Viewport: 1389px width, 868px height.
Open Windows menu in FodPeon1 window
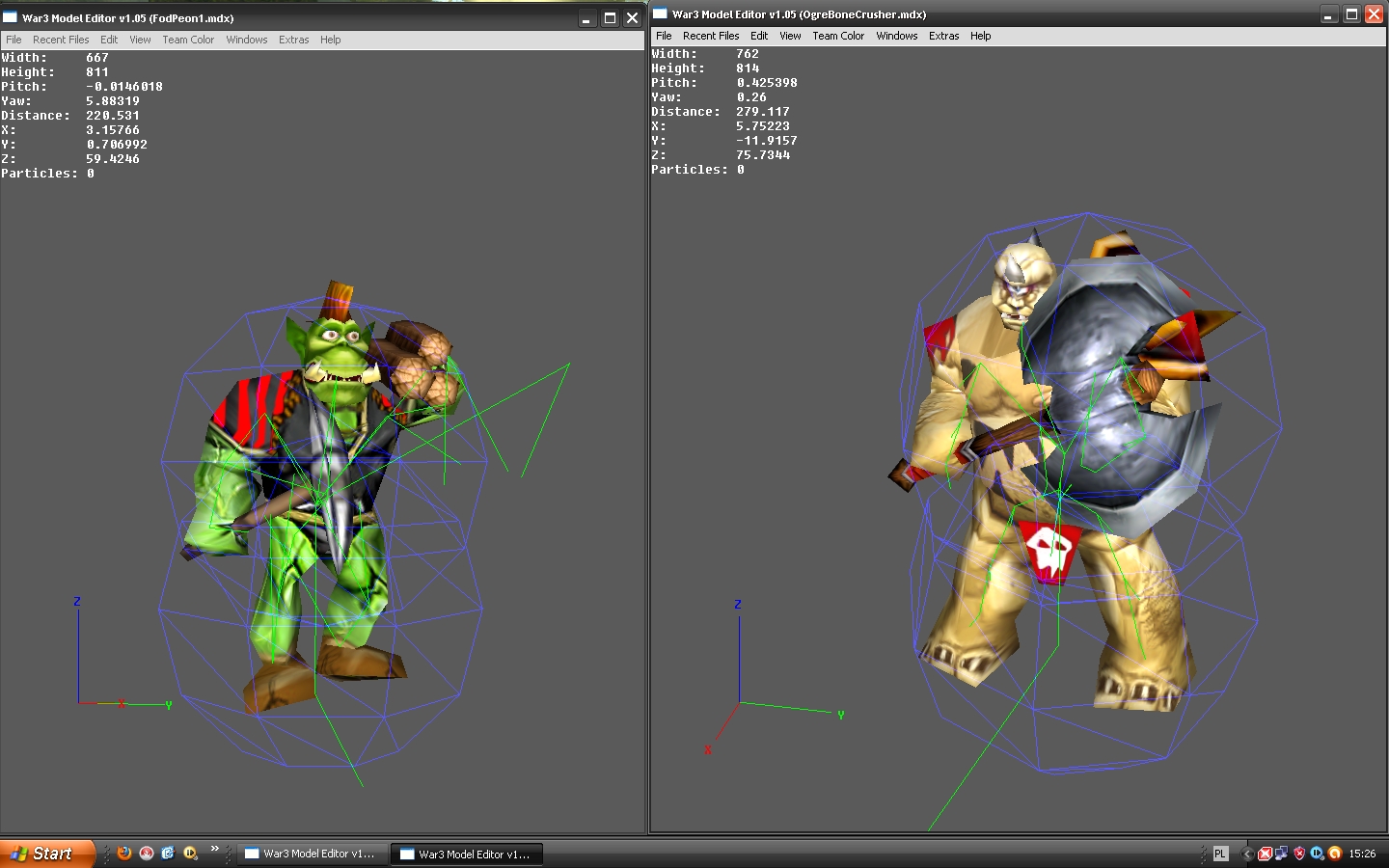coord(247,40)
